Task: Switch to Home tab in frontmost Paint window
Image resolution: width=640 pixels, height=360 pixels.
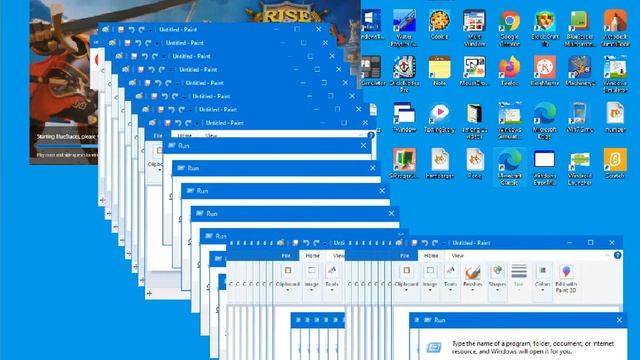Action: (431, 256)
